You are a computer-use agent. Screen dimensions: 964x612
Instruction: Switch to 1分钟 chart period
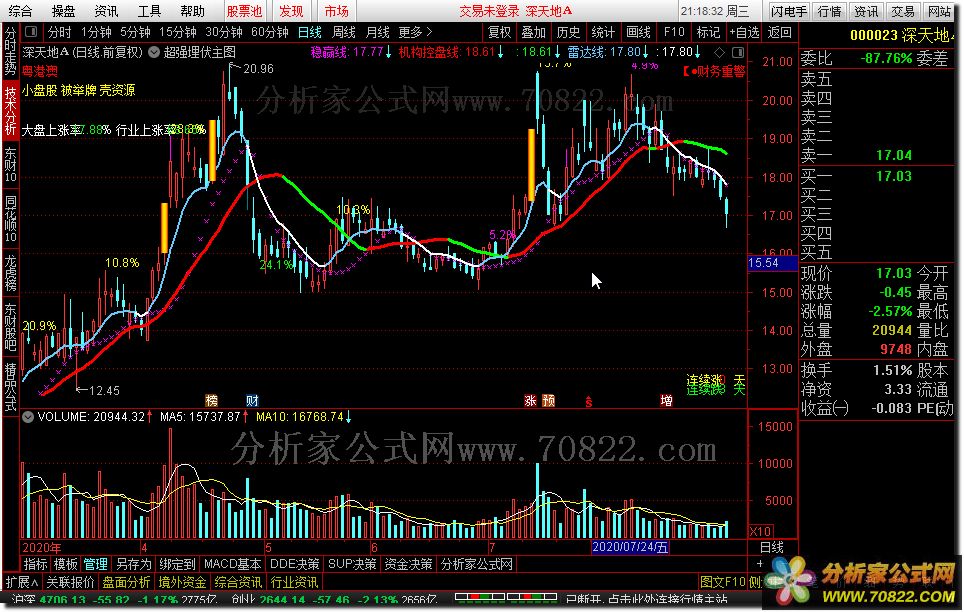(96, 32)
